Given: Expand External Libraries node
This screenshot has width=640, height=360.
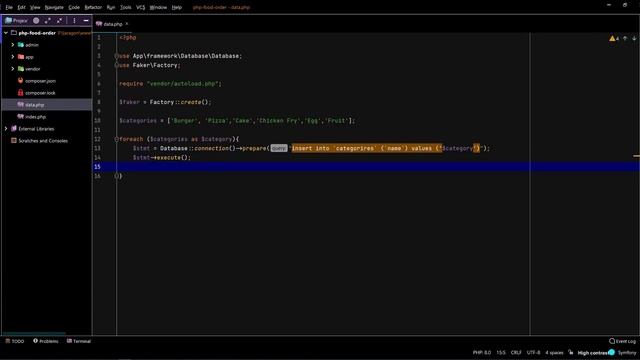Looking at the screenshot, I should tap(6, 129).
